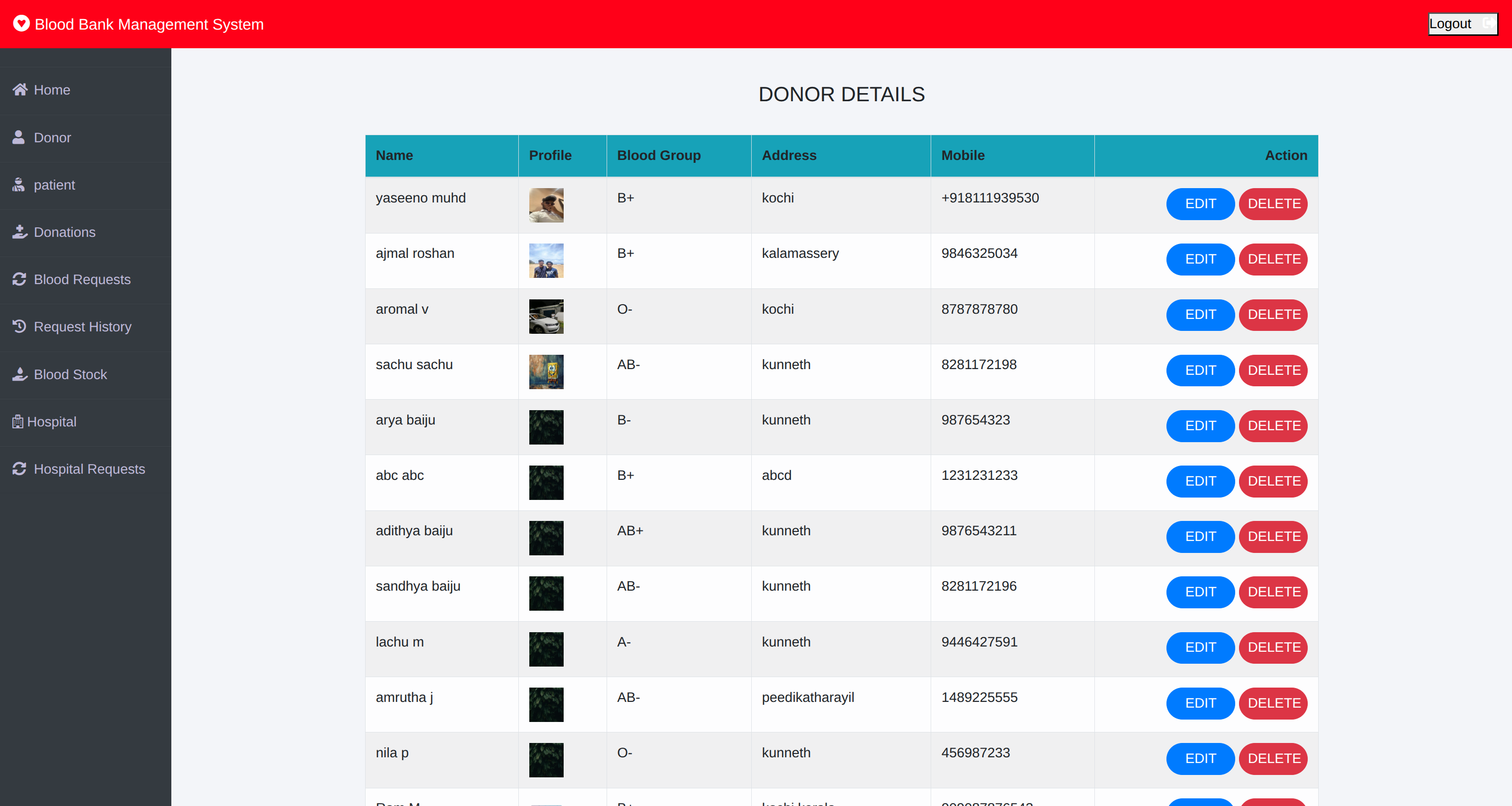
Task: Edit donor nila p
Action: [1200, 758]
